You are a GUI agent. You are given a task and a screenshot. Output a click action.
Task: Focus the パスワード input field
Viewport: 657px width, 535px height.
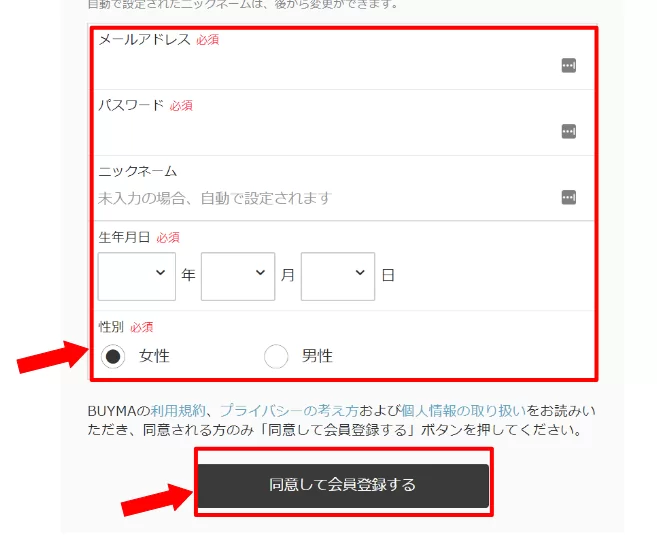[x=327, y=132]
